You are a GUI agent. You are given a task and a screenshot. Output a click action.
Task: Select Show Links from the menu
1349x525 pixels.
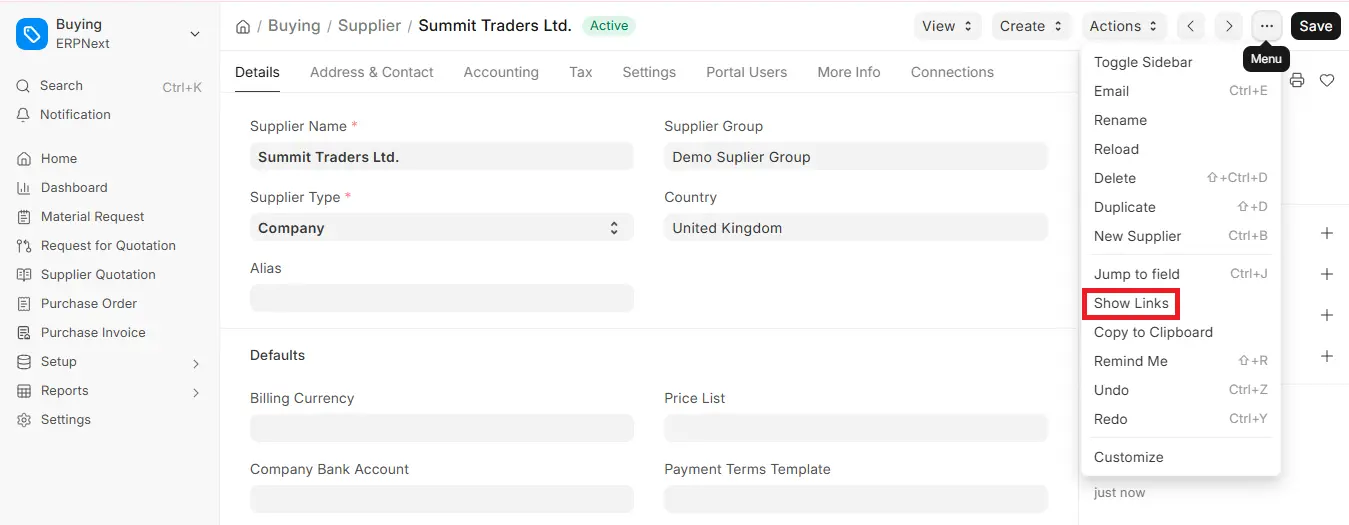[x=1131, y=303]
